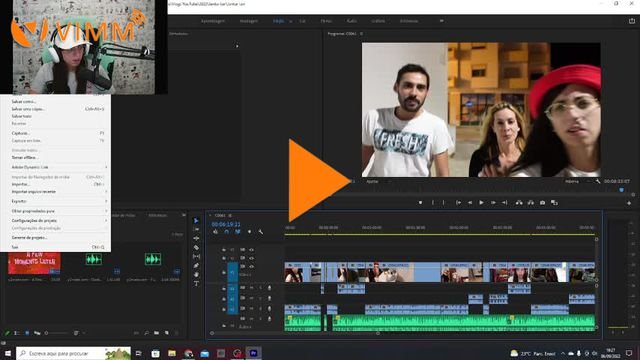The height and width of the screenshot is (360, 640).
Task: Click the timeline horizontal zoom scrollbar
Action: [x=295, y=333]
